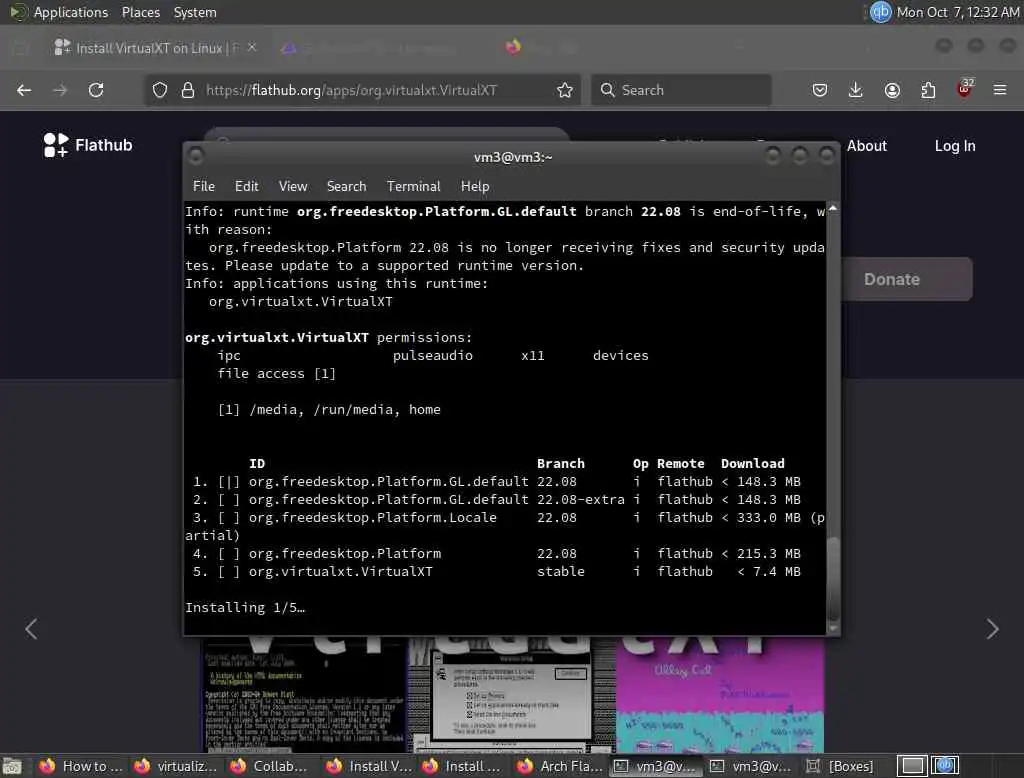This screenshot has width=1024, height=778.
Task: Open terminal Terminal menu
Action: pyautogui.click(x=413, y=186)
